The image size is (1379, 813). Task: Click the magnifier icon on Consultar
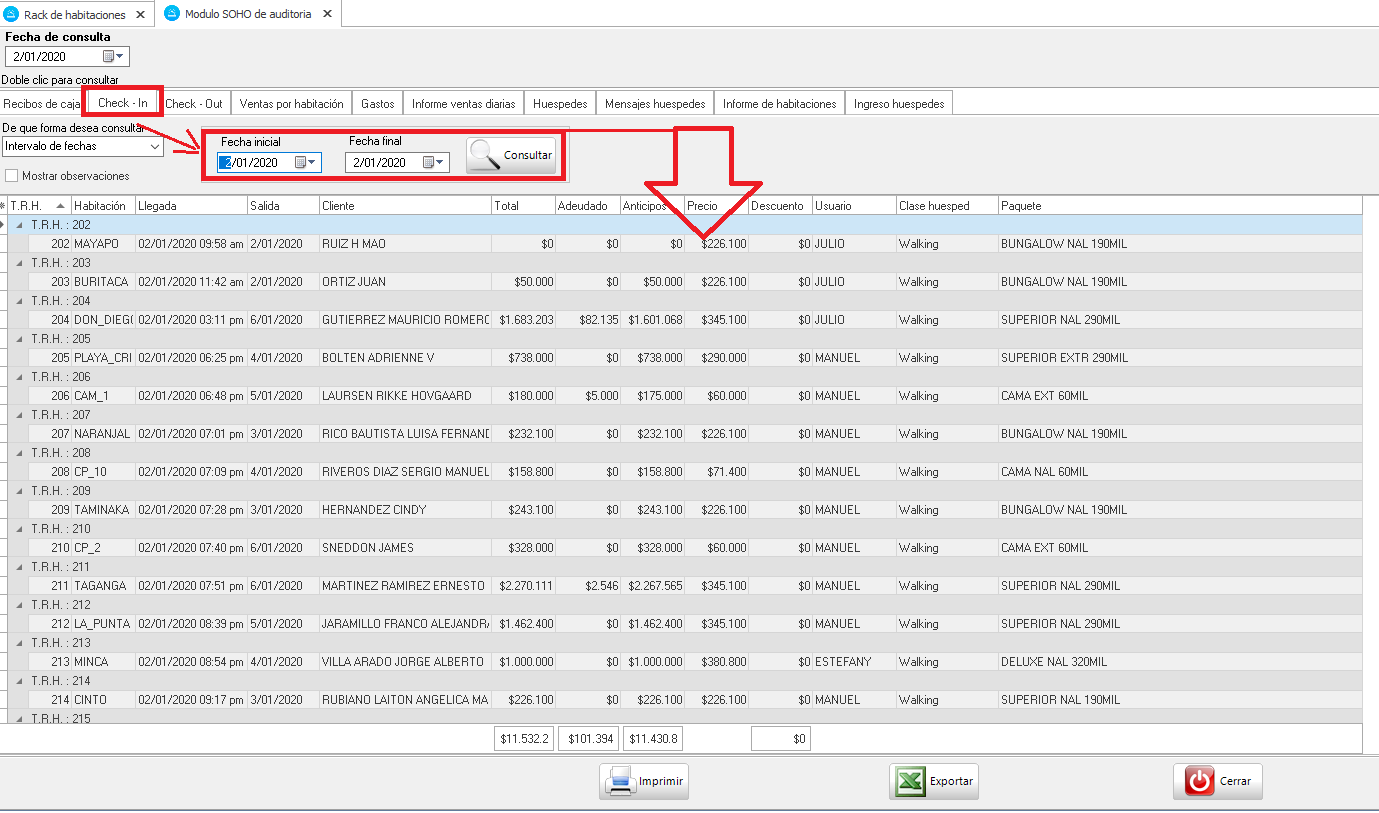[x=485, y=155]
